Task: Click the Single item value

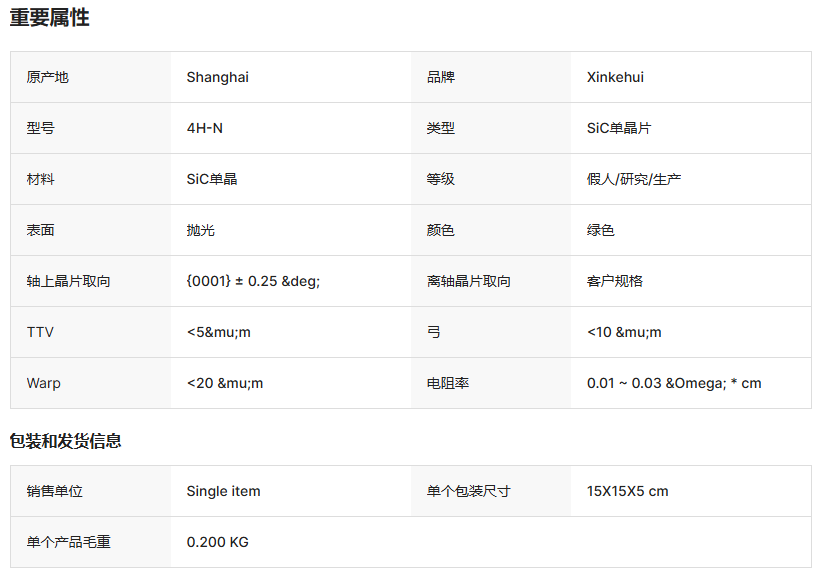Action: (x=223, y=491)
